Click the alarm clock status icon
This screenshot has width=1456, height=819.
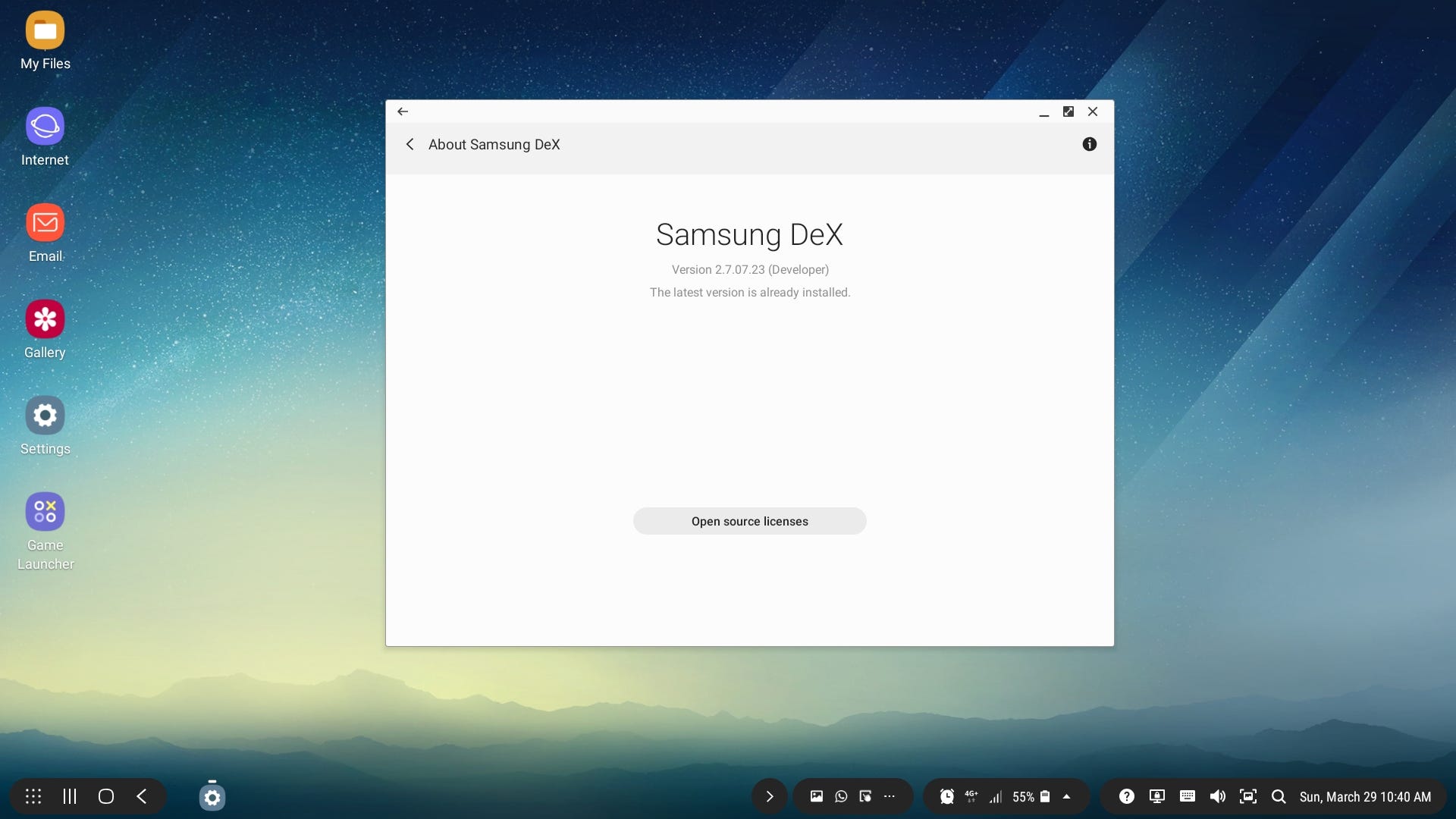click(947, 796)
